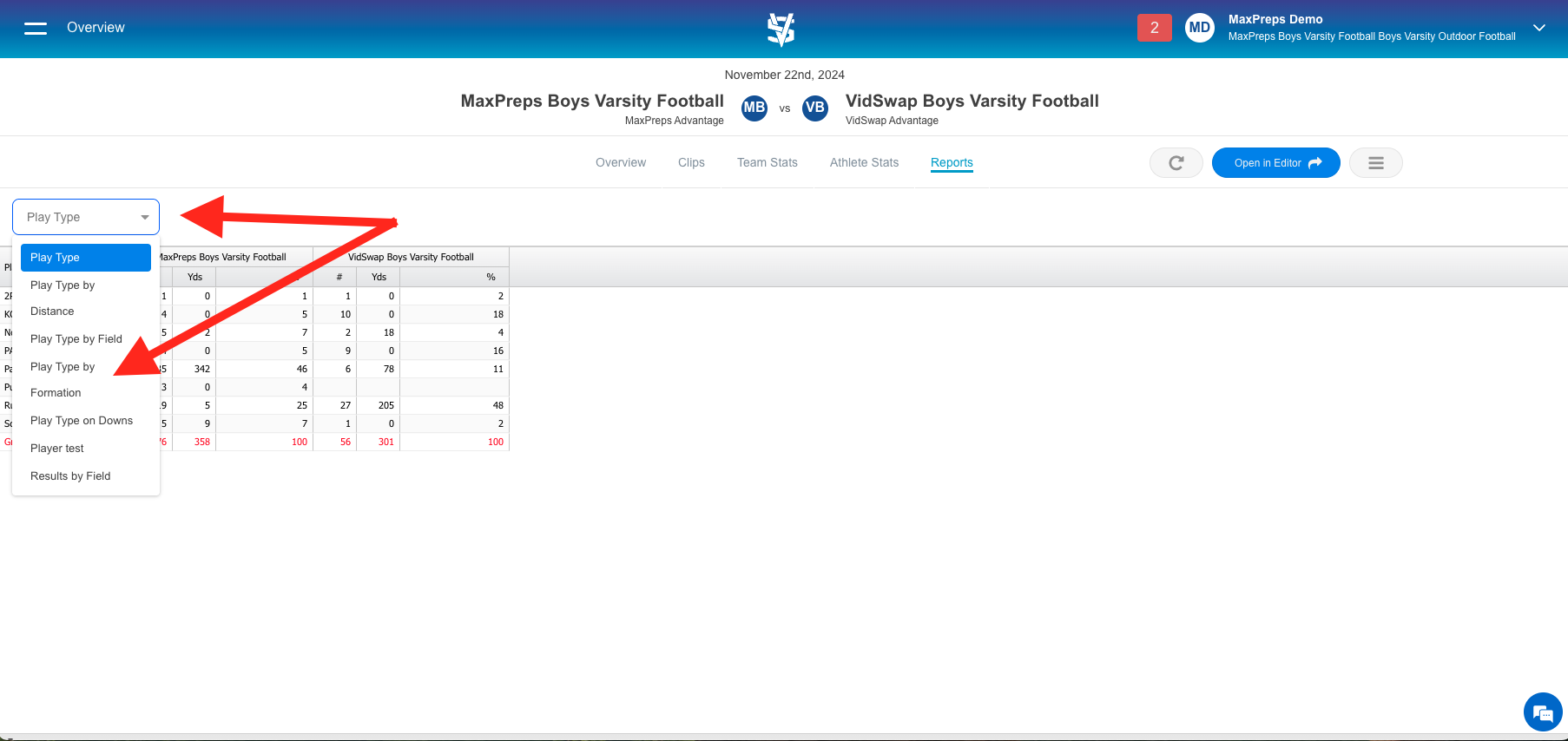Switch to the Clips tab
The height and width of the screenshot is (741, 1568).
pos(691,162)
